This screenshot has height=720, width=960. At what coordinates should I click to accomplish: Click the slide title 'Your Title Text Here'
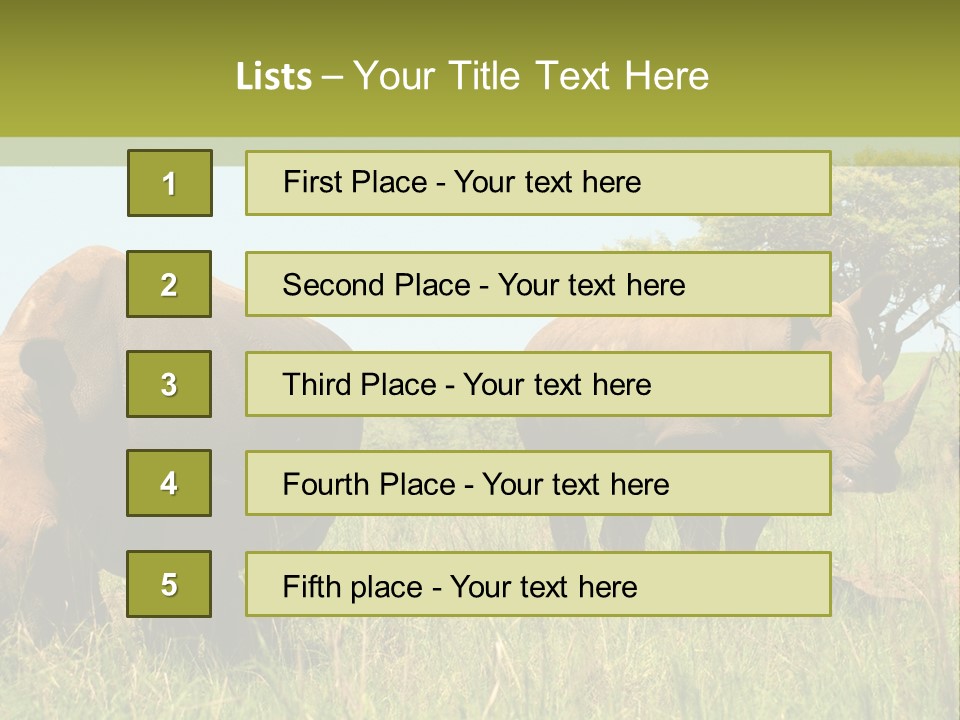(531, 76)
